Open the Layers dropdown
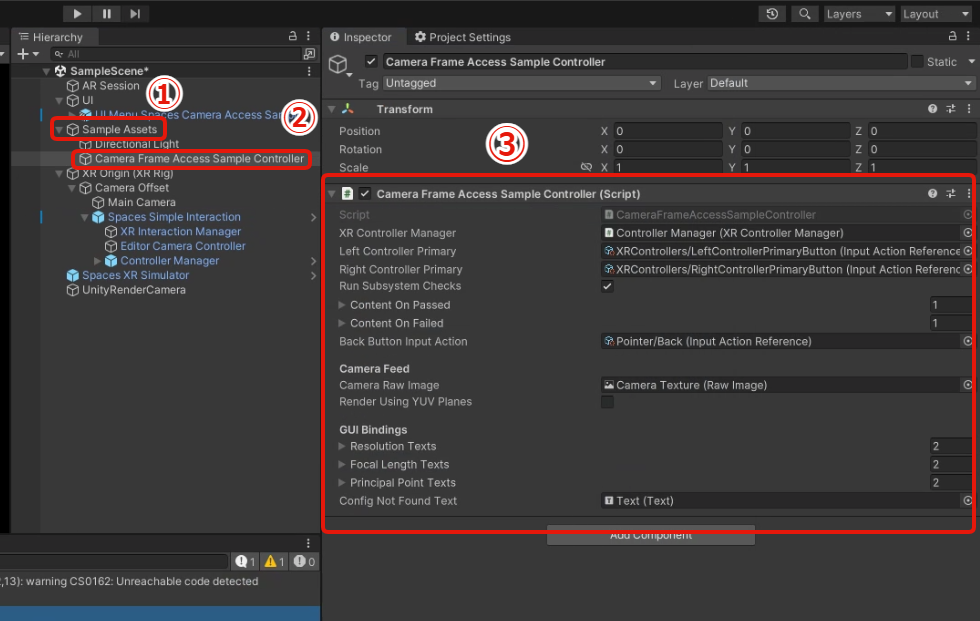 [859, 14]
